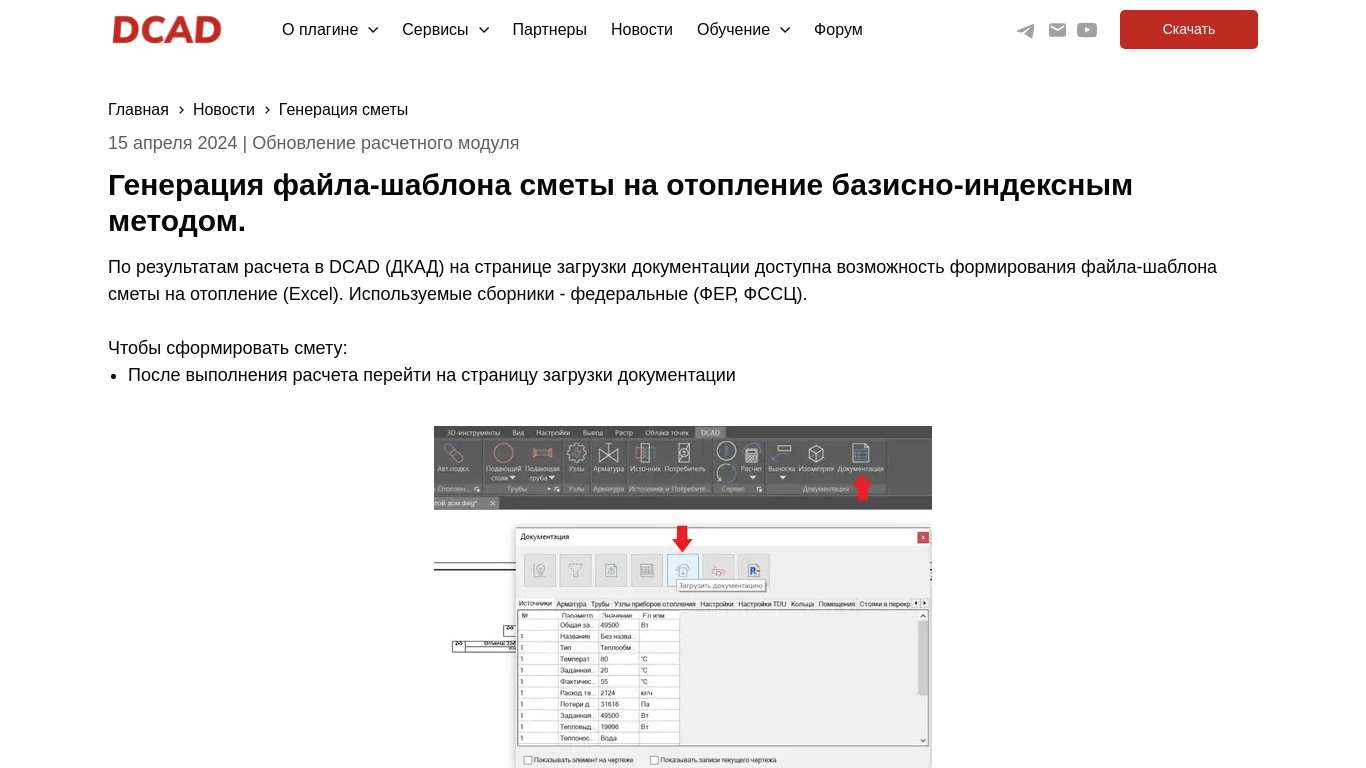Open the Telegram channel icon

coord(1026,30)
